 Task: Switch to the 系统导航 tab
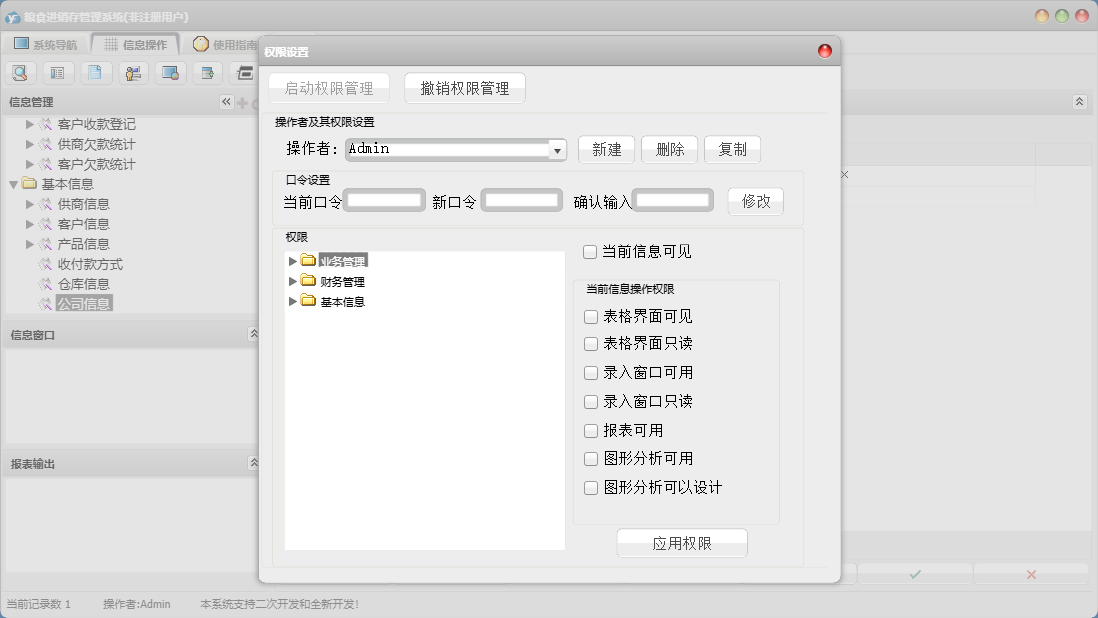(46, 44)
